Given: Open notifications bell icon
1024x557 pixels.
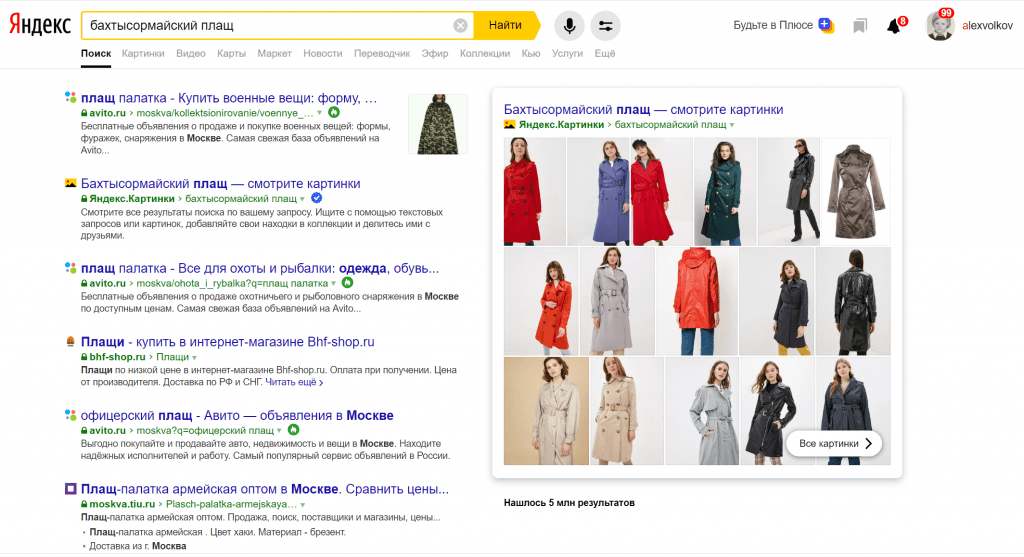Looking at the screenshot, I should pos(895,25).
